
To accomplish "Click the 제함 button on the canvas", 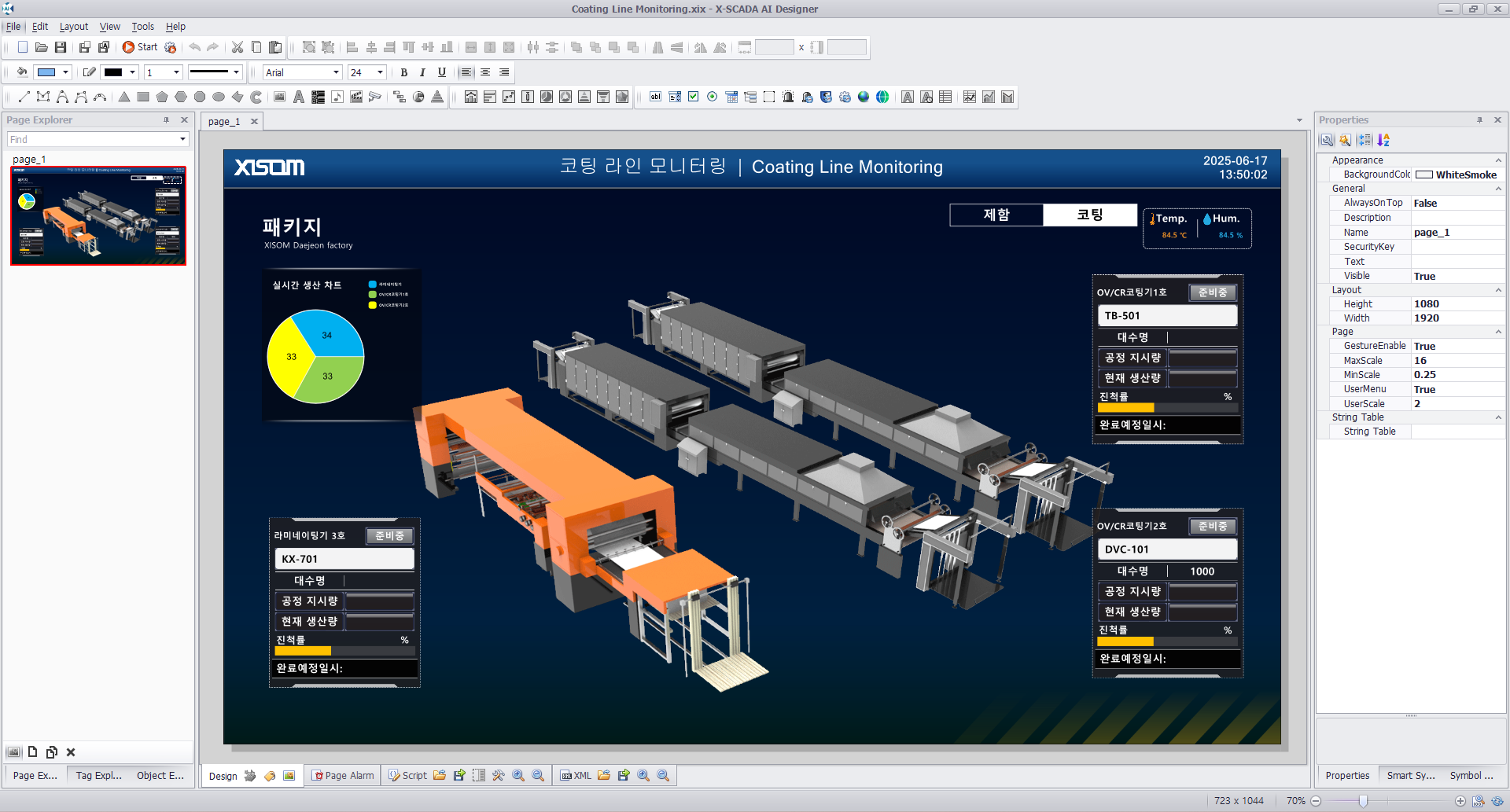I will coord(996,215).
